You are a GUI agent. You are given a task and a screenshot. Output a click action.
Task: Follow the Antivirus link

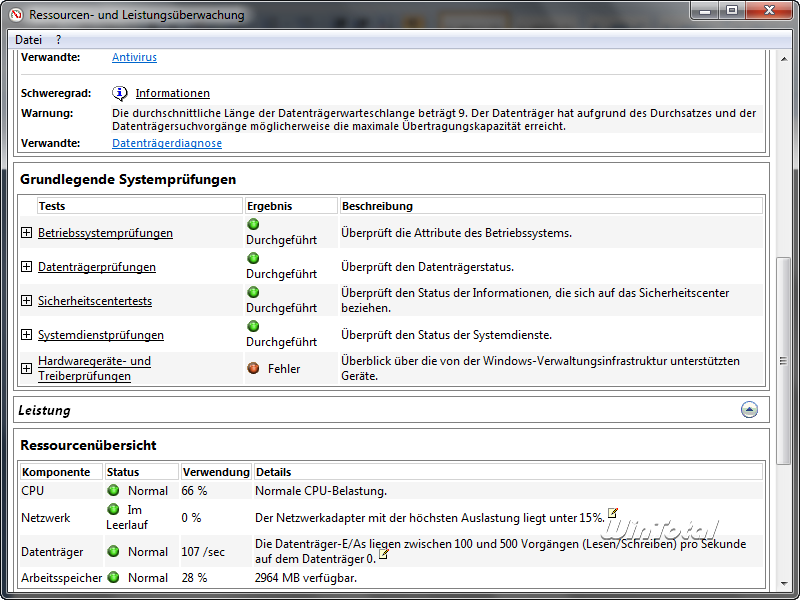(134, 57)
